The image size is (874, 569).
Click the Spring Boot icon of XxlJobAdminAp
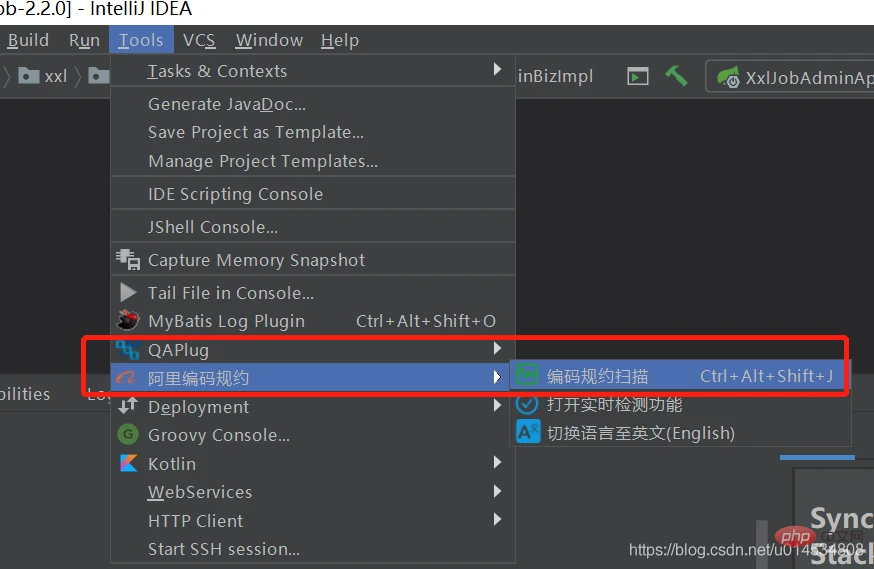coord(729,77)
